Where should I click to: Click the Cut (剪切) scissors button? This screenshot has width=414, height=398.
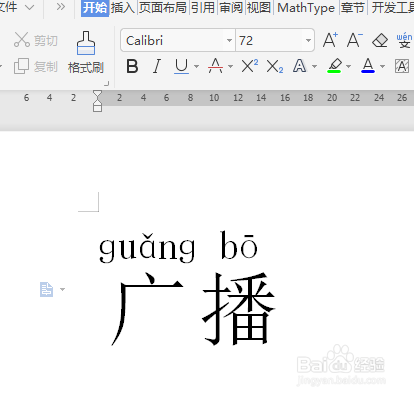[35, 40]
